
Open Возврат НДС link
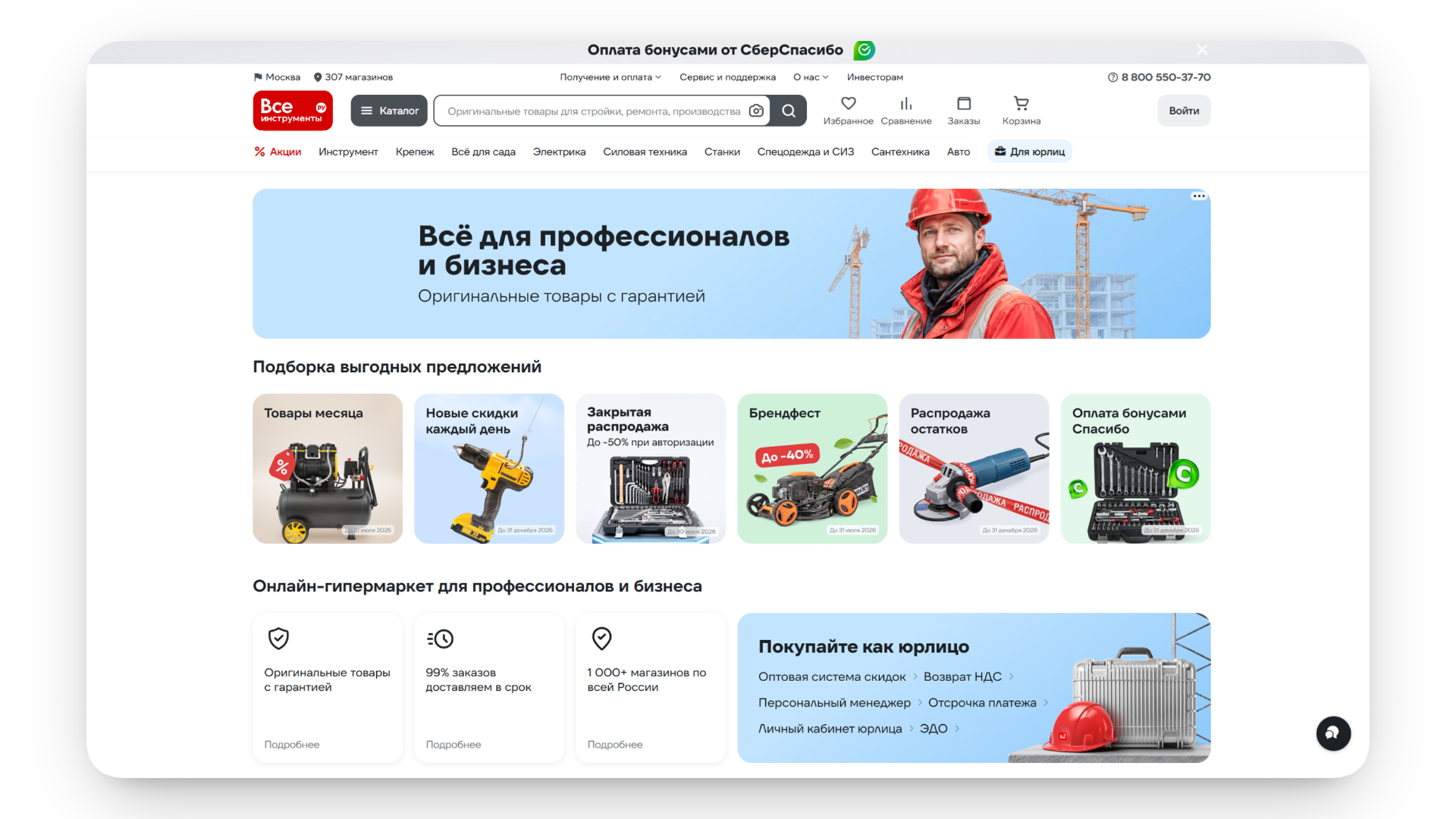click(968, 677)
